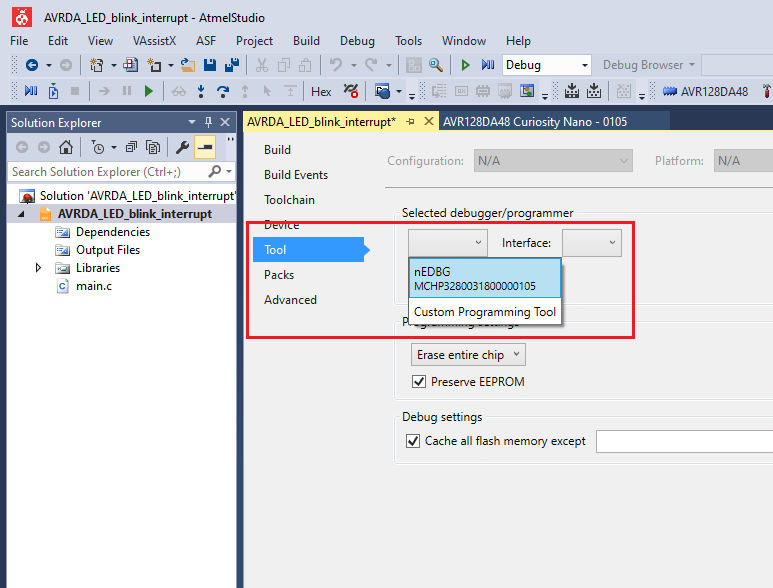Open the Debug menu
773x588 pixels.
[x=357, y=41]
